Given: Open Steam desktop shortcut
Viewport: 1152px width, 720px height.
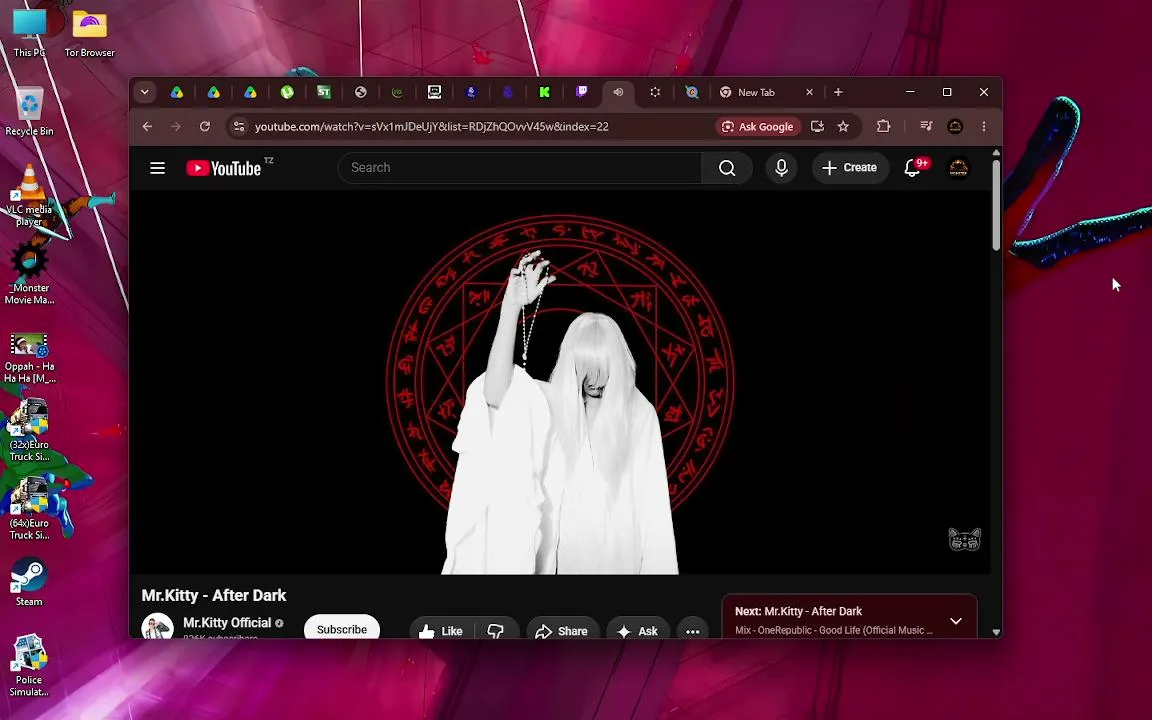Looking at the screenshot, I should click(x=29, y=582).
